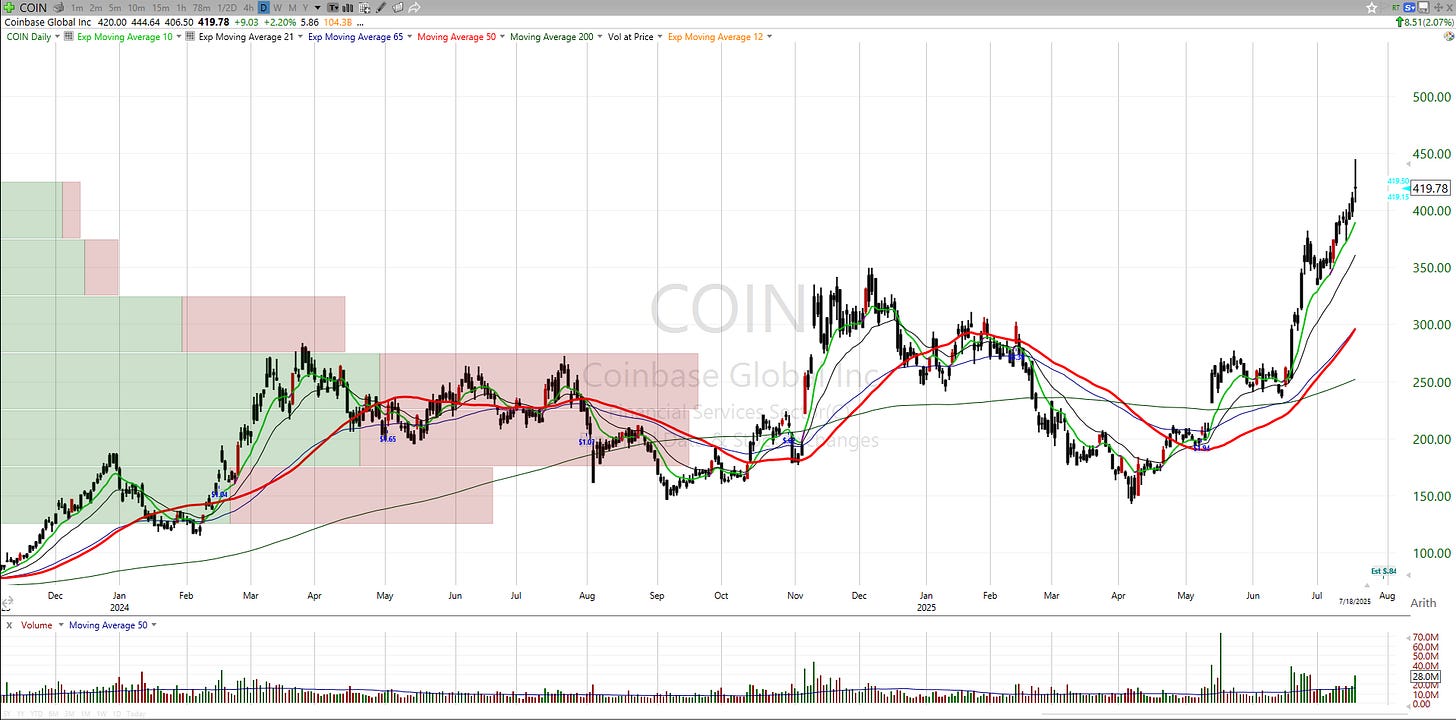Open the Exp Moving Average 21 dropdown
Screen dimensions: 1456x720
tap(300, 37)
